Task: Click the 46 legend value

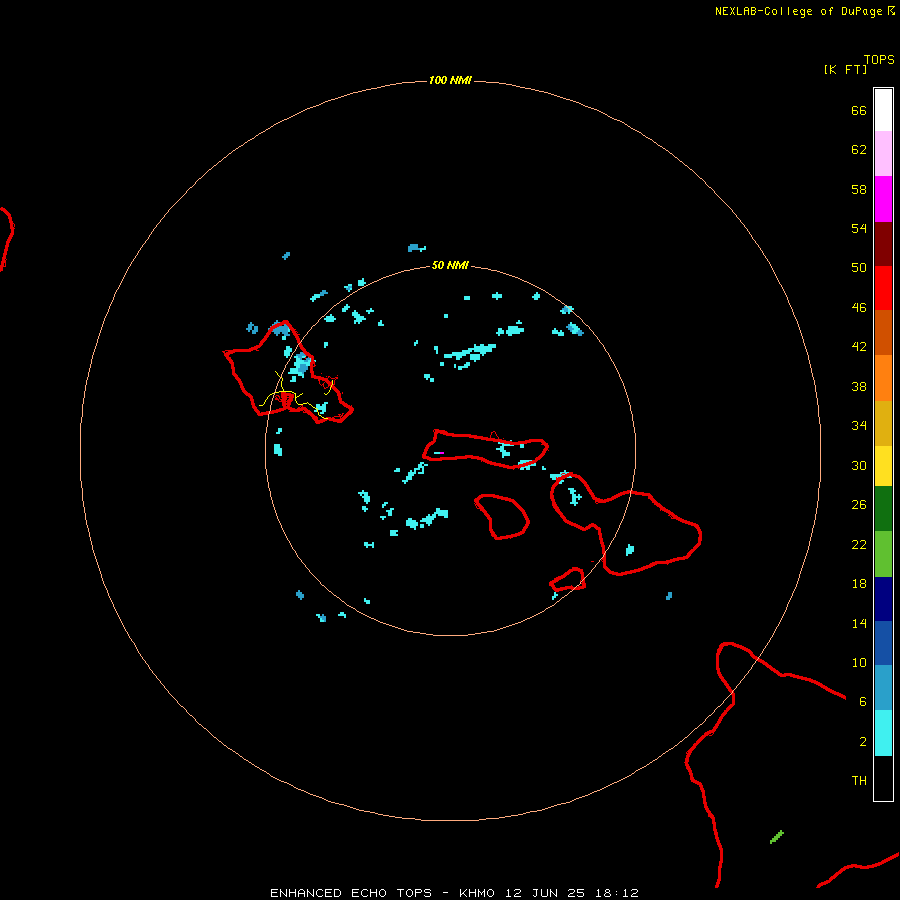Action: click(859, 307)
